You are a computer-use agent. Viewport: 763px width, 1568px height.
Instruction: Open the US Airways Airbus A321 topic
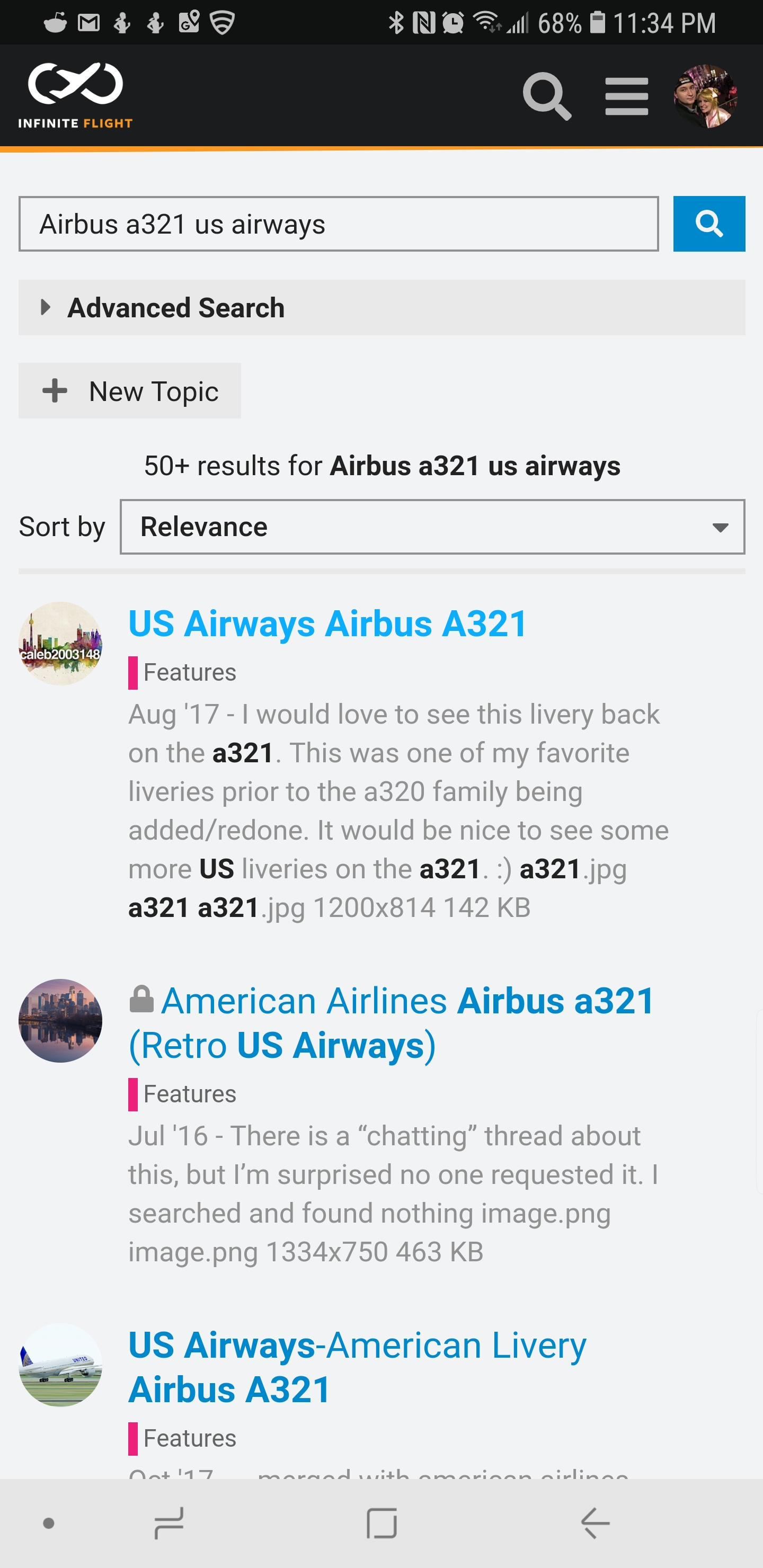(x=327, y=624)
